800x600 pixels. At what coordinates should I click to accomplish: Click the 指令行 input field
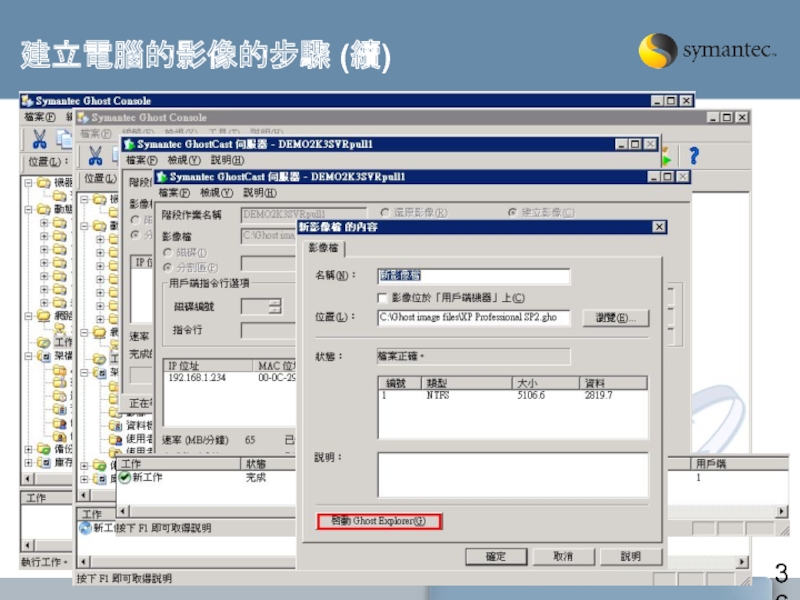(268, 330)
